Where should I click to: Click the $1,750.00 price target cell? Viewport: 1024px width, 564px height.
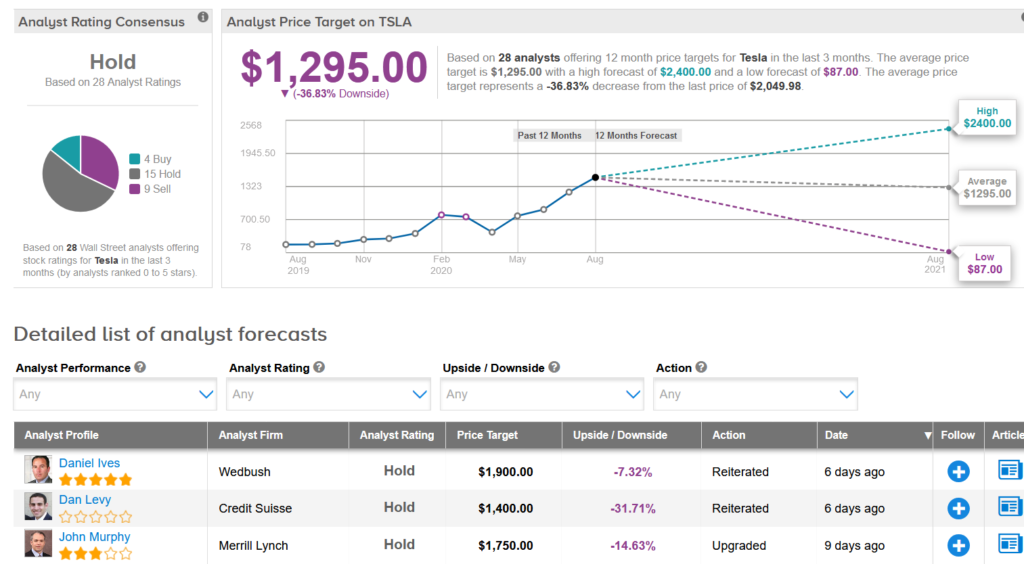click(x=505, y=546)
